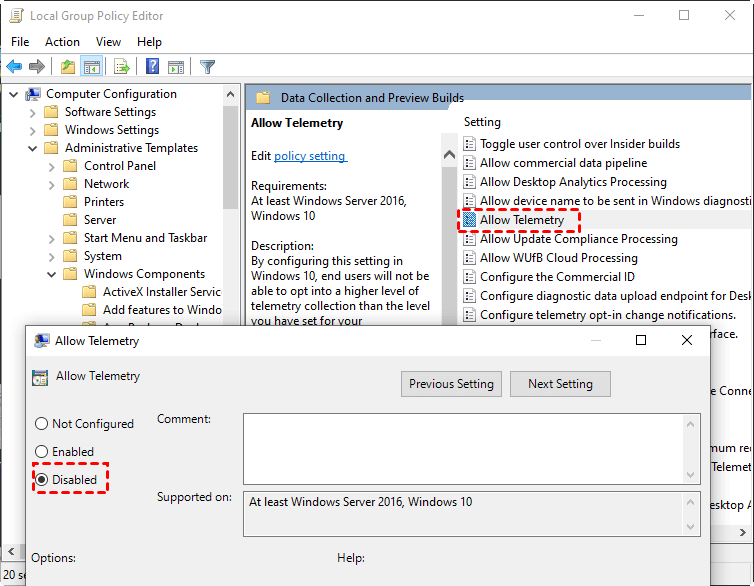The width and height of the screenshot is (754, 586).
Task: Click the tree pane scroll up arrow
Action: click(x=230, y=94)
